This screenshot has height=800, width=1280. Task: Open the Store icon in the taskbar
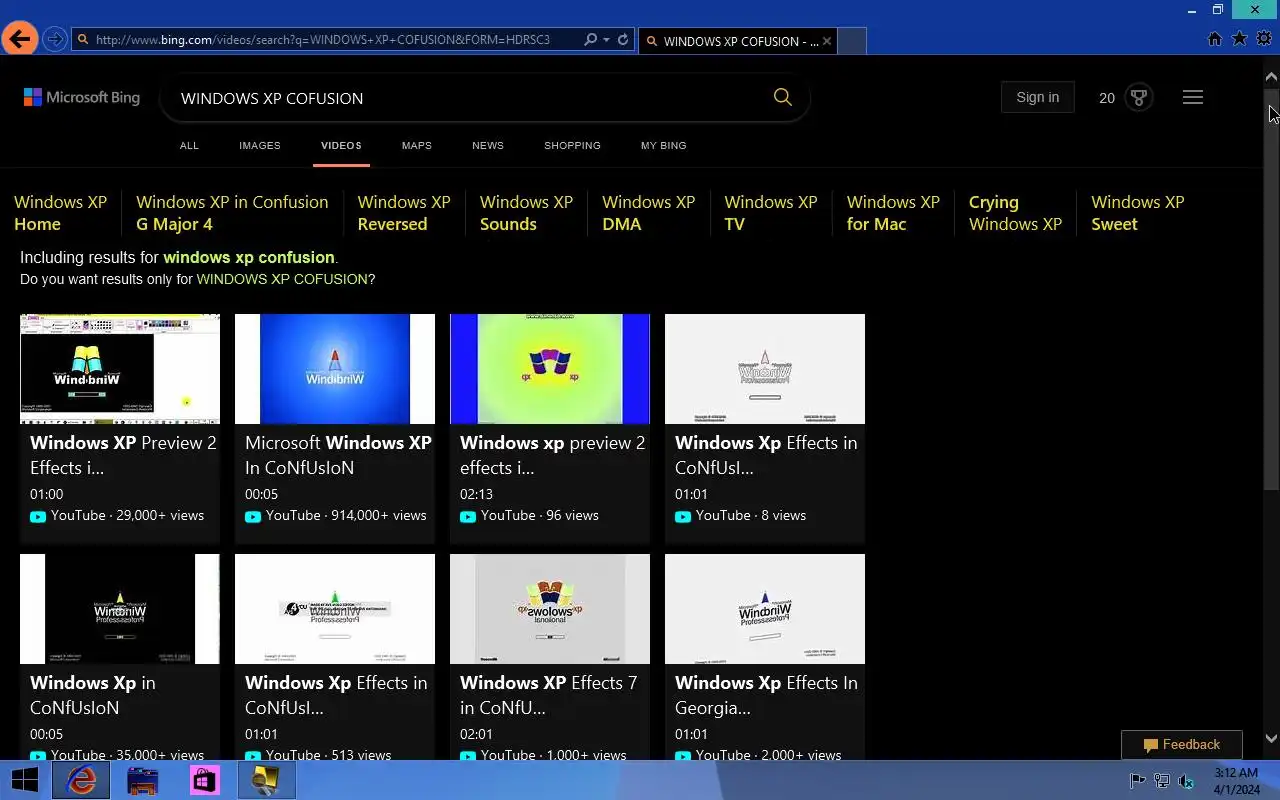204,780
